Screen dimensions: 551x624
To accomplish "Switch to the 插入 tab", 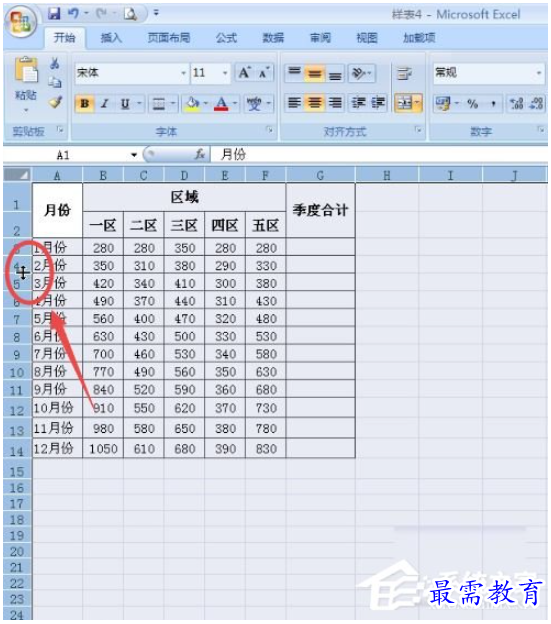I will point(111,38).
